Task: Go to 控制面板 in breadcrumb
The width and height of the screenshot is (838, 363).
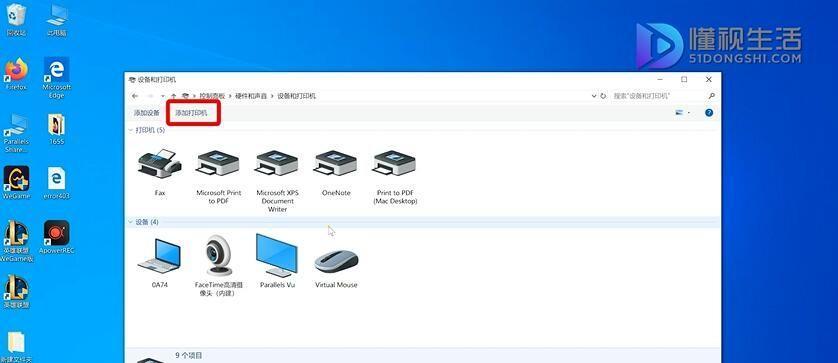Action: pos(213,96)
